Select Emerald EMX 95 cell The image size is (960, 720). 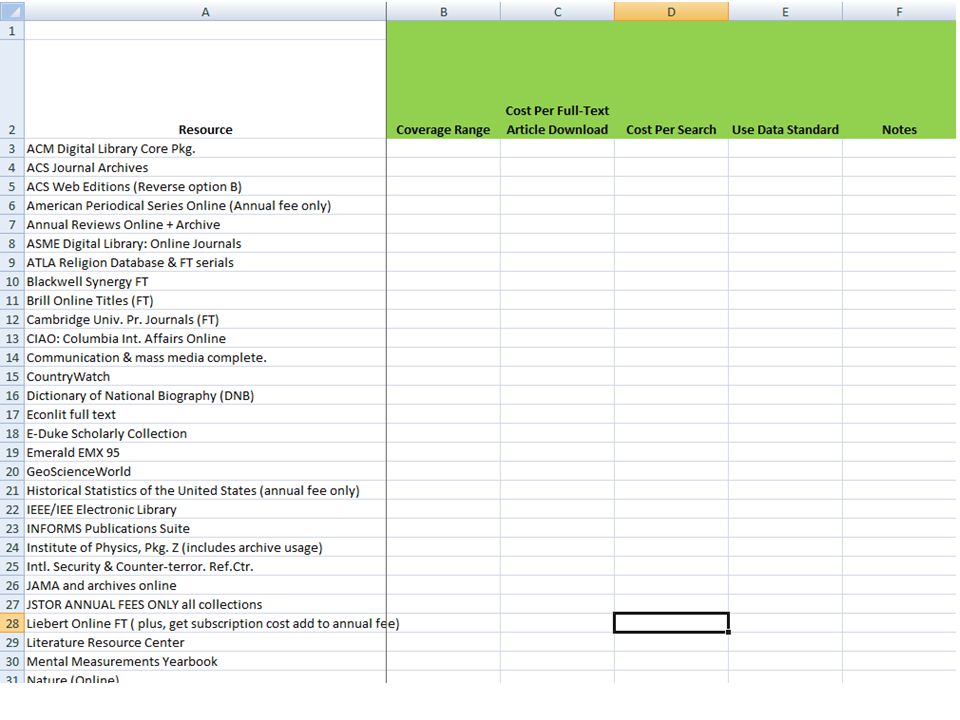[205, 452]
